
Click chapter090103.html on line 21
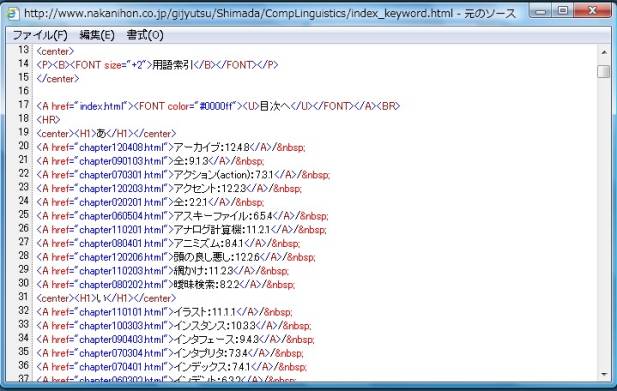click(x=121, y=161)
